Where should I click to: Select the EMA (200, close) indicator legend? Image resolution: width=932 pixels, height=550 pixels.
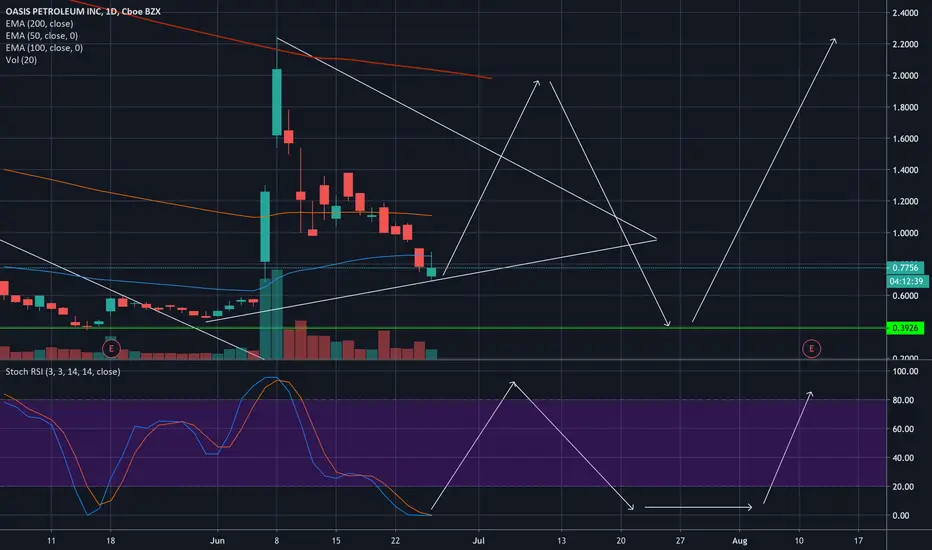39,24
